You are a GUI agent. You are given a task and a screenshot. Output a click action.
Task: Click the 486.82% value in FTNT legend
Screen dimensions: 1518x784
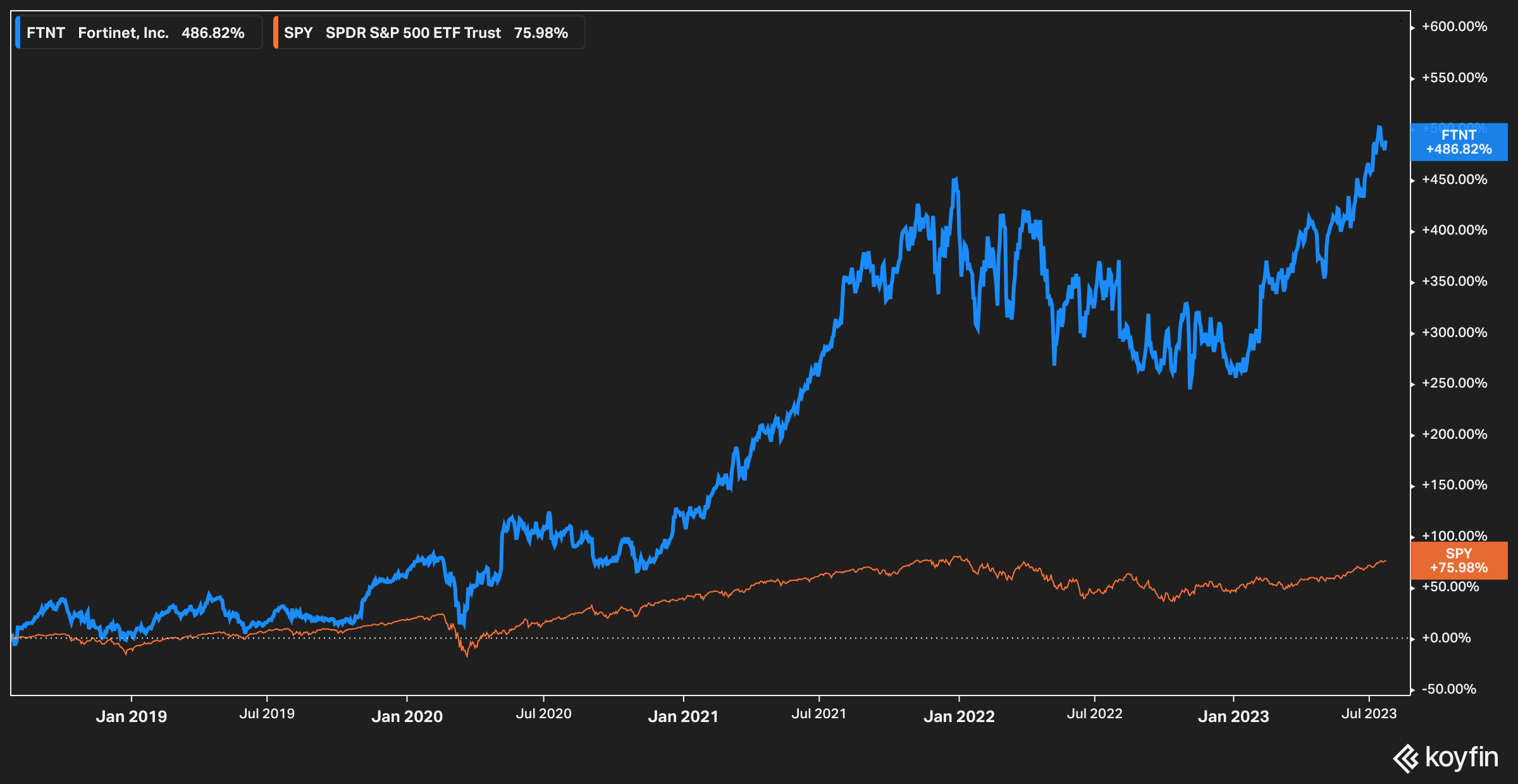pyautogui.click(x=213, y=33)
